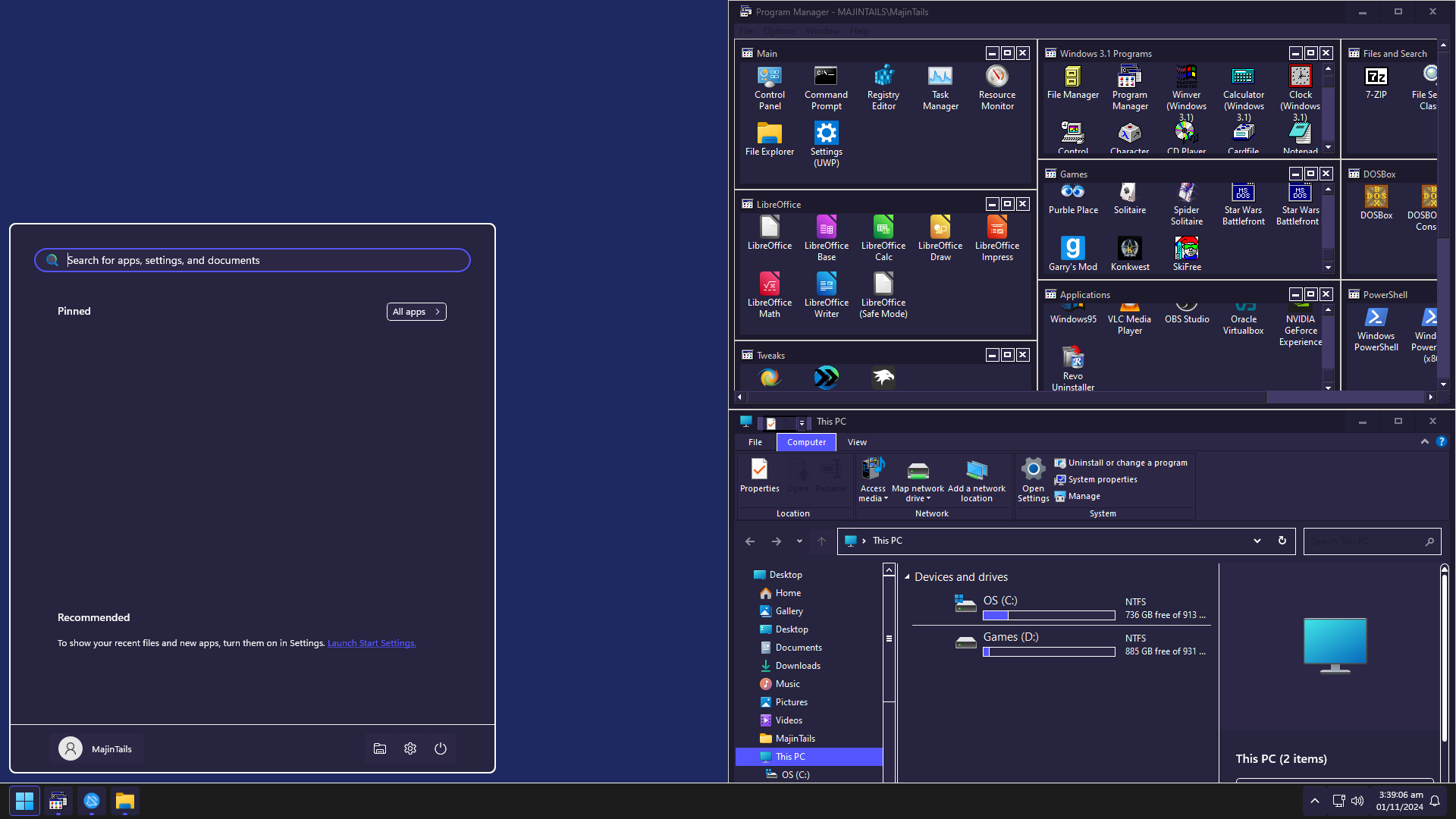Screen dimensions: 1456x819
Task: Switch to View ribbon tab
Action: pos(857,442)
